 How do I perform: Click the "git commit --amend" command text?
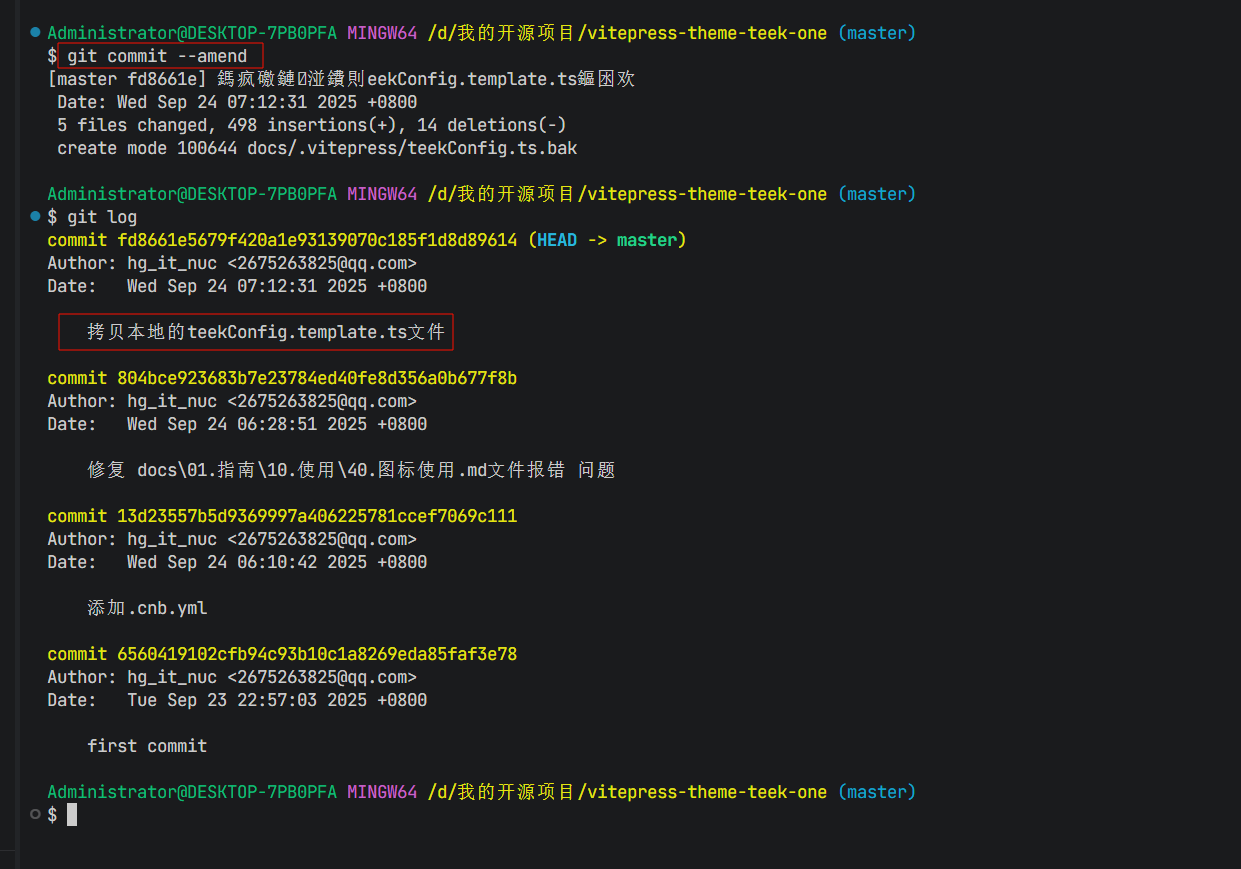coord(157,56)
